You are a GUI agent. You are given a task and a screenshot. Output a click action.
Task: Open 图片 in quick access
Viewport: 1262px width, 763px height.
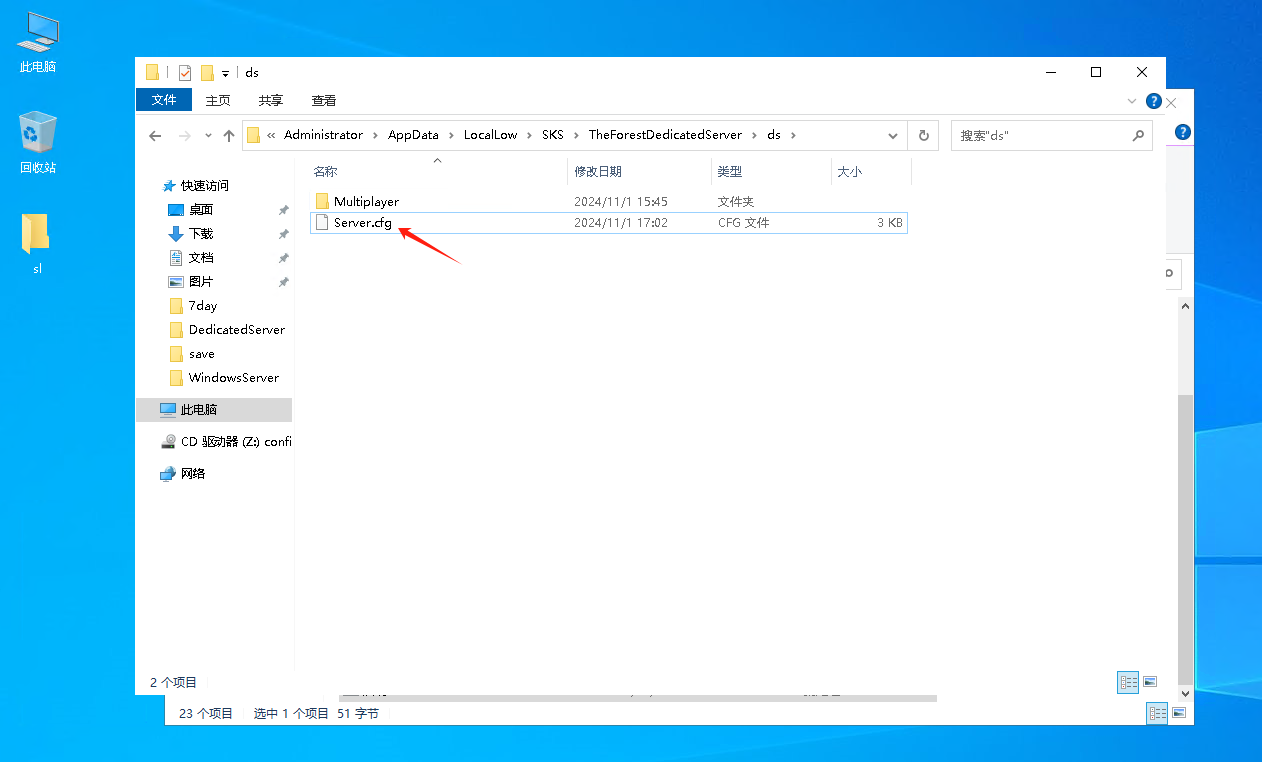point(201,282)
